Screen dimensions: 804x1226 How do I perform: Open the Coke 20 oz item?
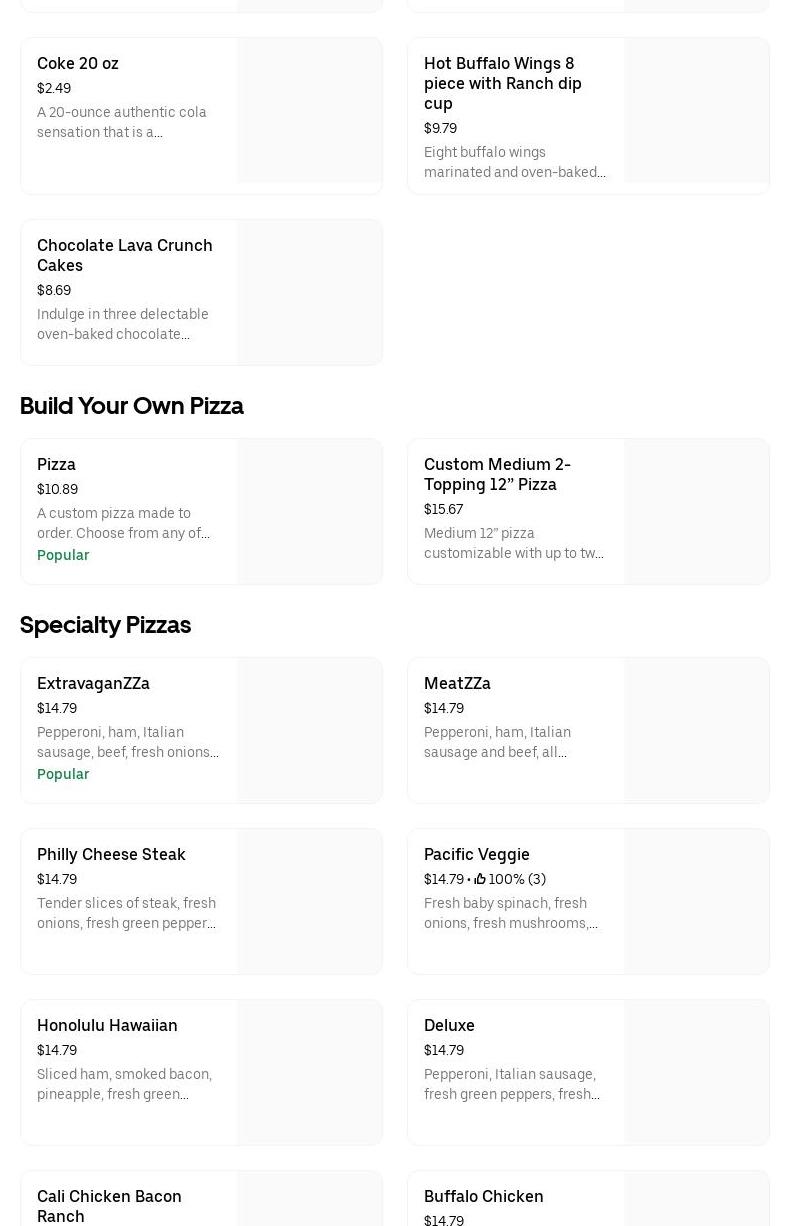pos(78,63)
